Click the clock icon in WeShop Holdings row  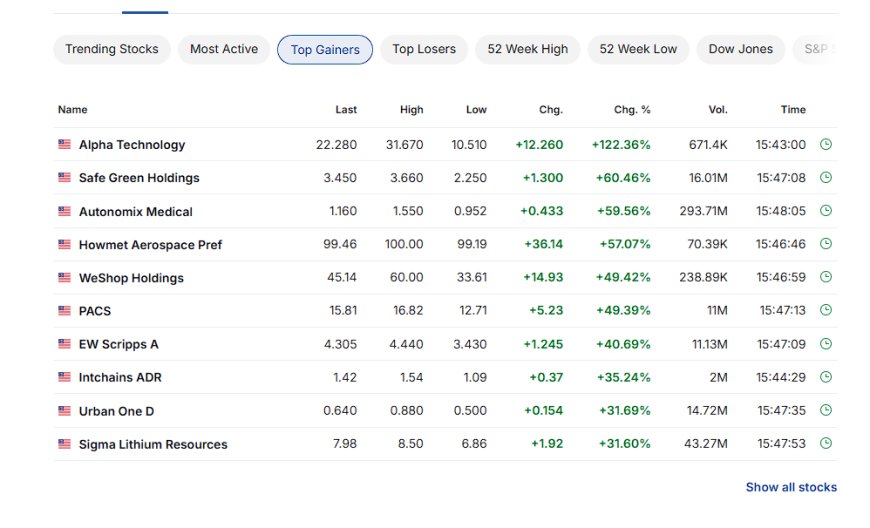pos(826,277)
